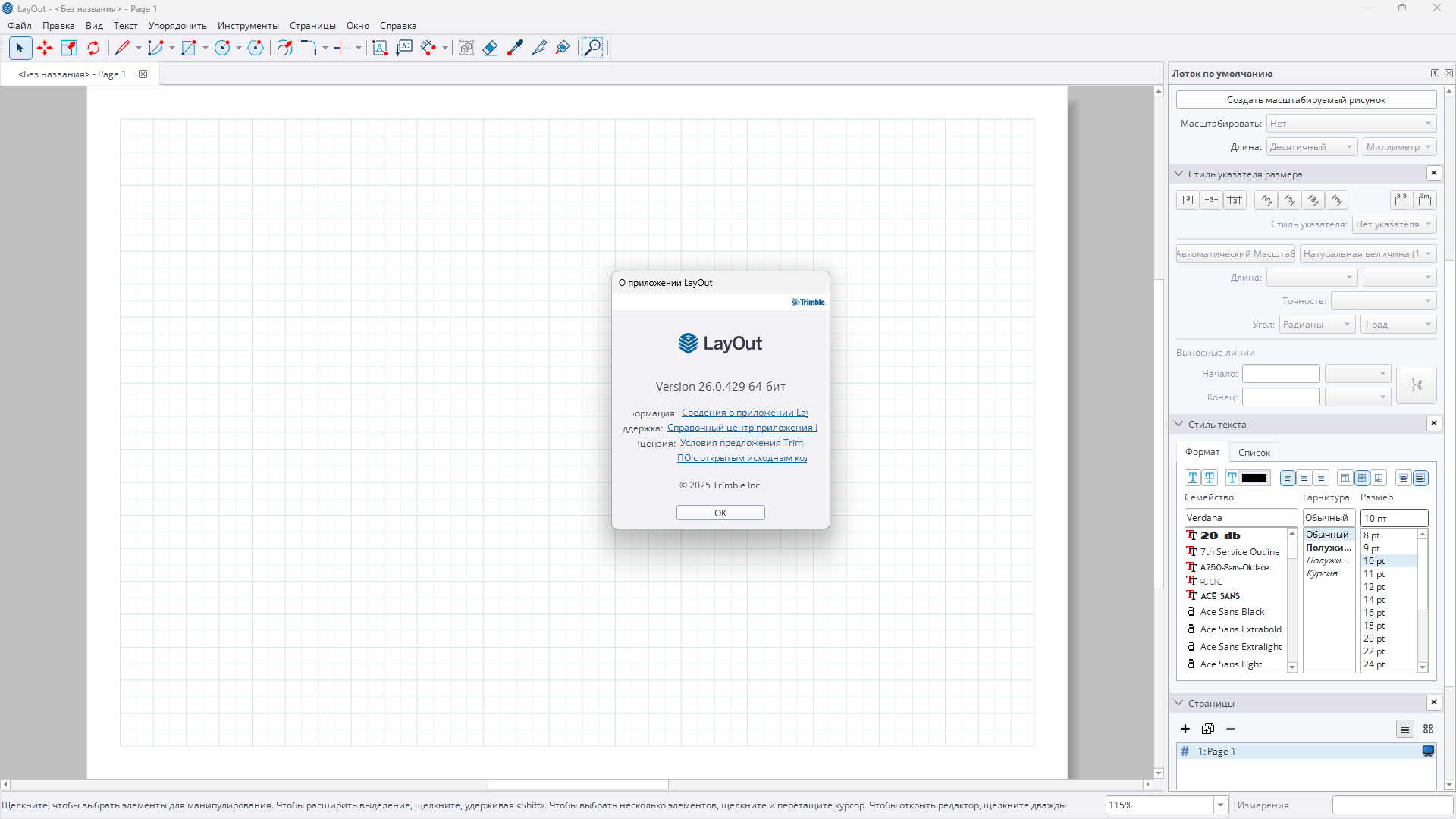The width and height of the screenshot is (1456, 819).
Task: Click the Rotate tool with red arrows
Action: (x=93, y=48)
